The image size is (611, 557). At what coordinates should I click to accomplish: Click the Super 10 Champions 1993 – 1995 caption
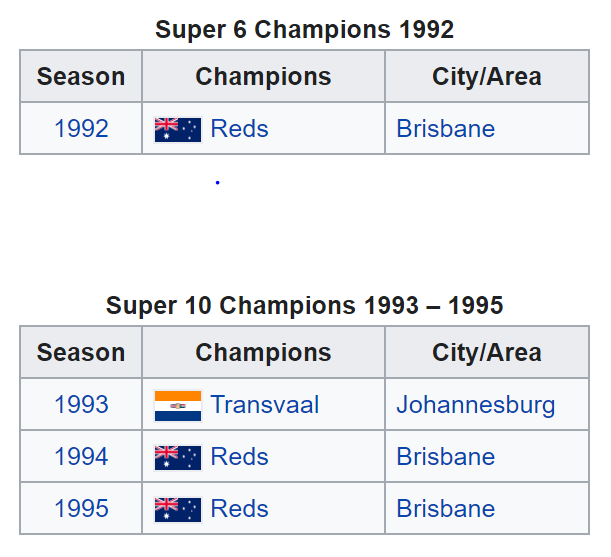coord(304,305)
